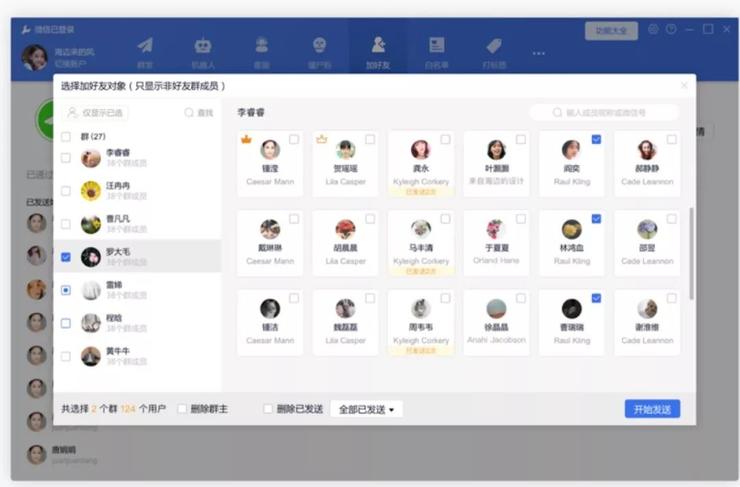
Task: Close the 选择加好友对象 dialog
Action: pyautogui.click(x=684, y=85)
